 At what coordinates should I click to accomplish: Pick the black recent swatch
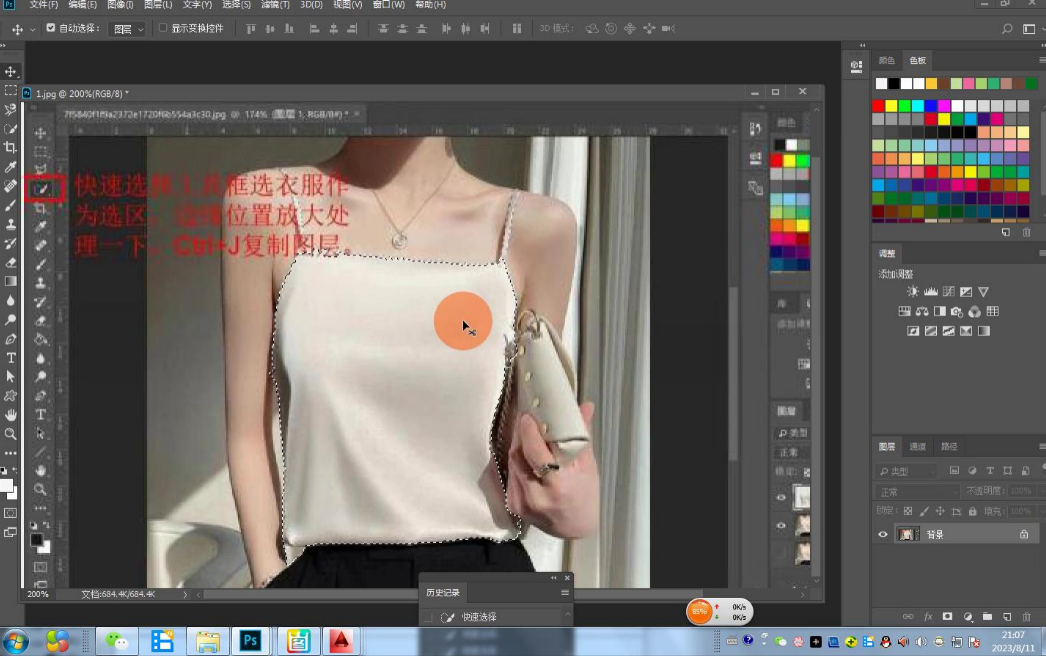click(894, 83)
